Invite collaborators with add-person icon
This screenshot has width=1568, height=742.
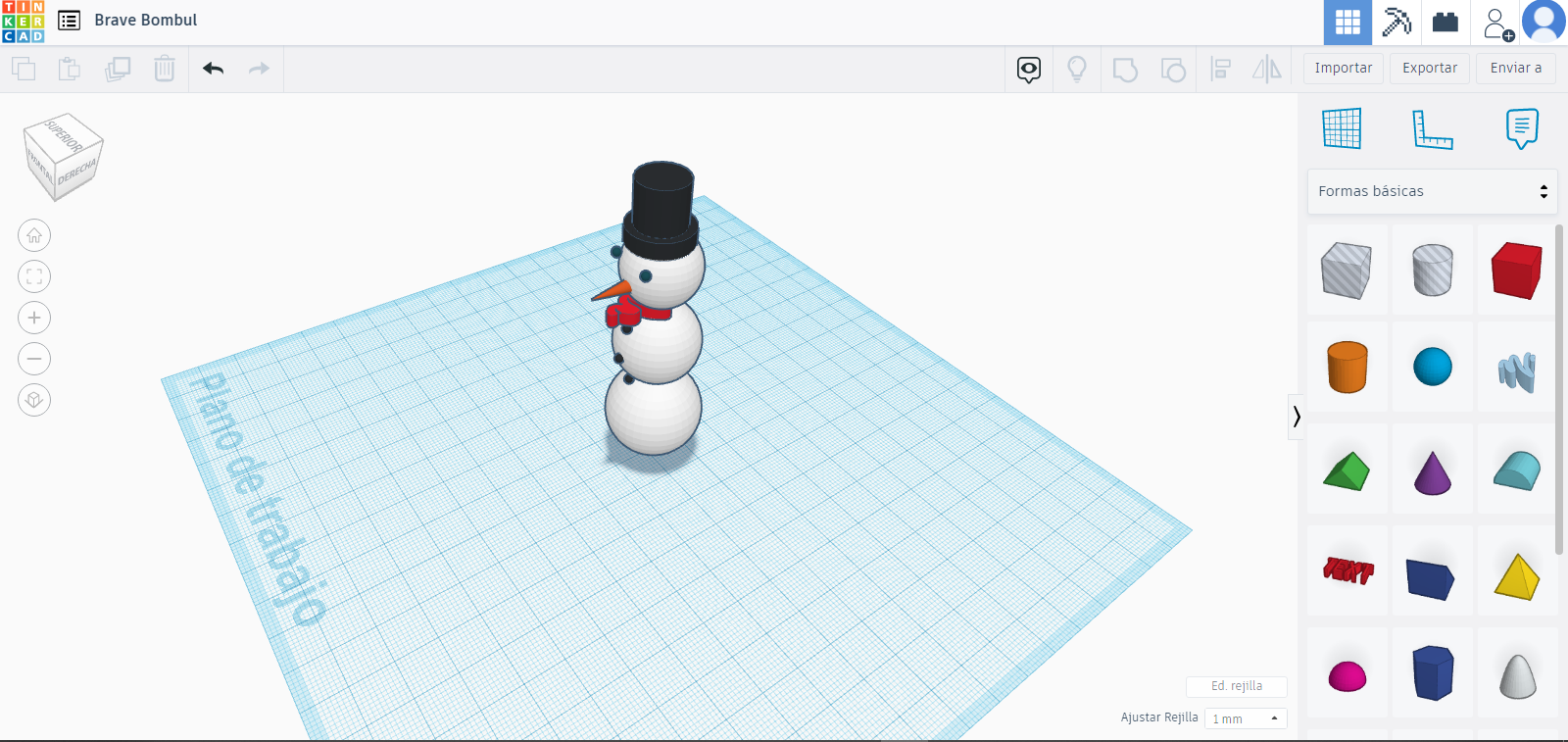coord(1496,23)
